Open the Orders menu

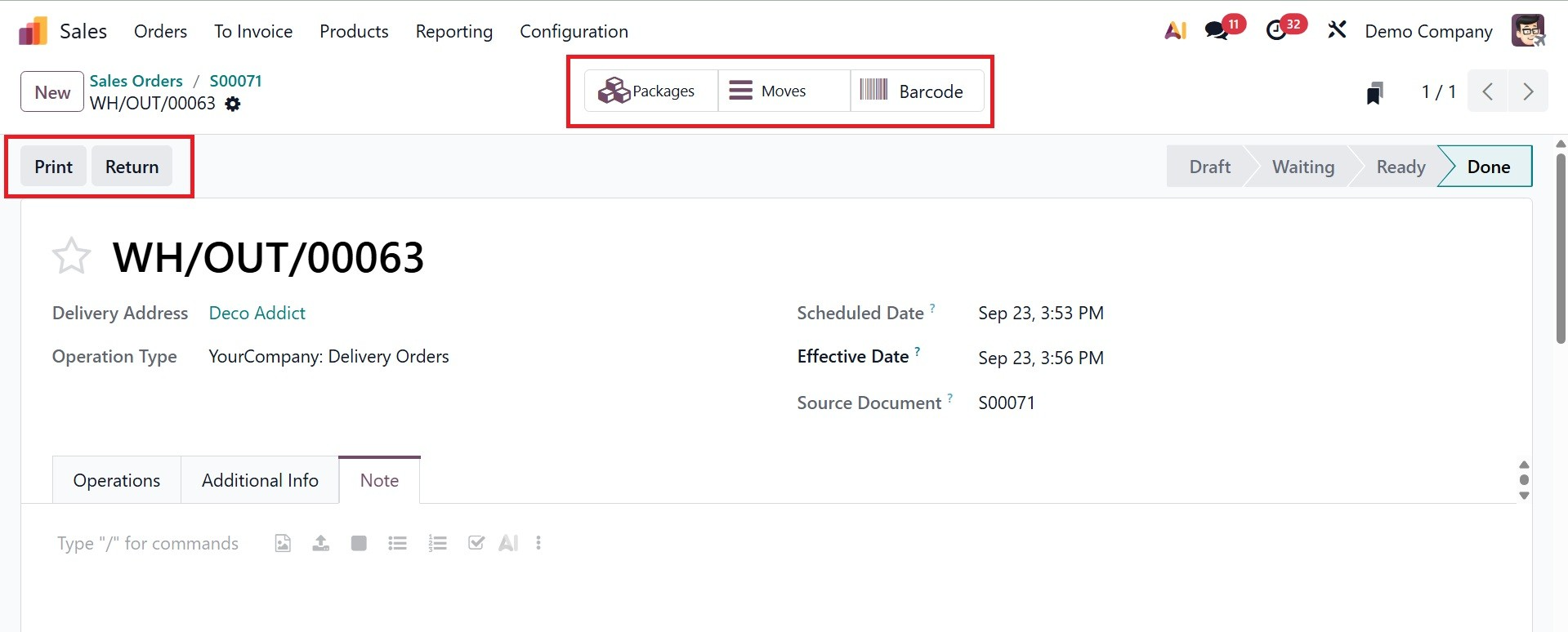160,31
